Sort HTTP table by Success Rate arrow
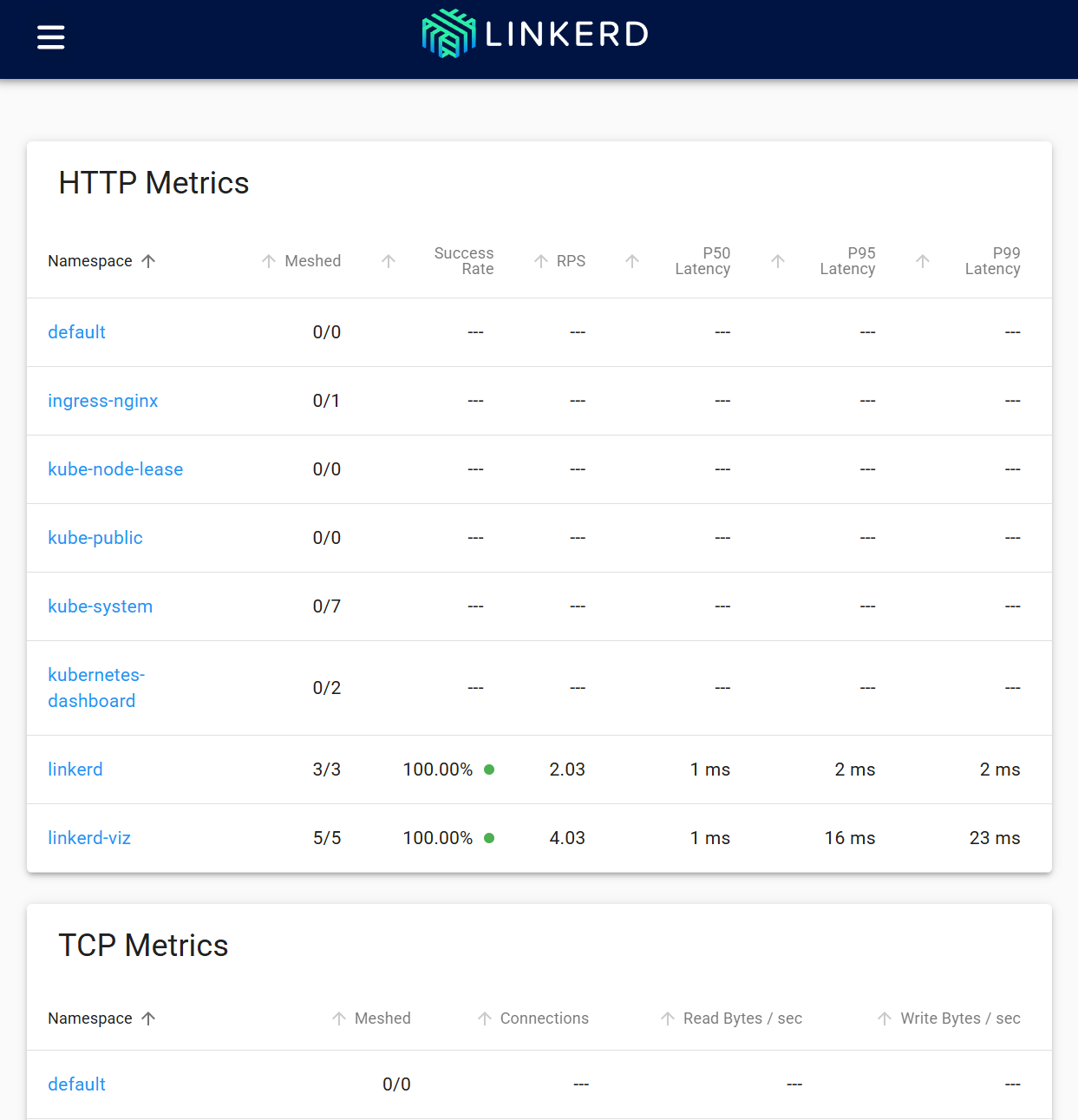The height and width of the screenshot is (1120, 1078). (389, 261)
